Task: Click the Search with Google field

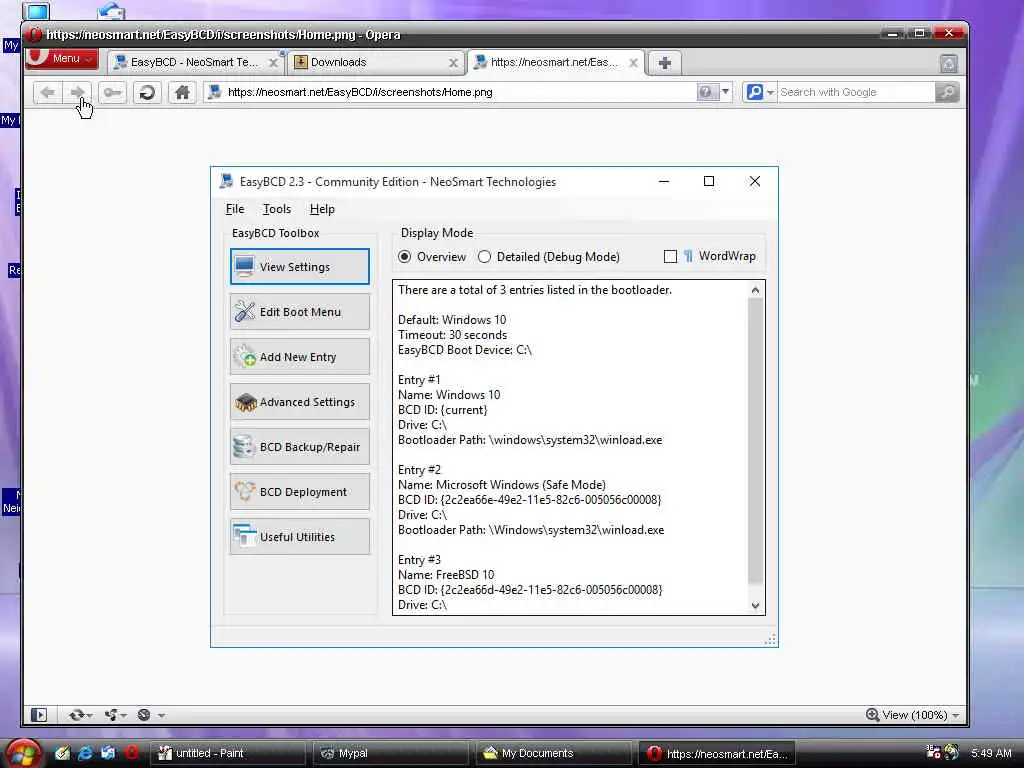Action: click(x=856, y=92)
